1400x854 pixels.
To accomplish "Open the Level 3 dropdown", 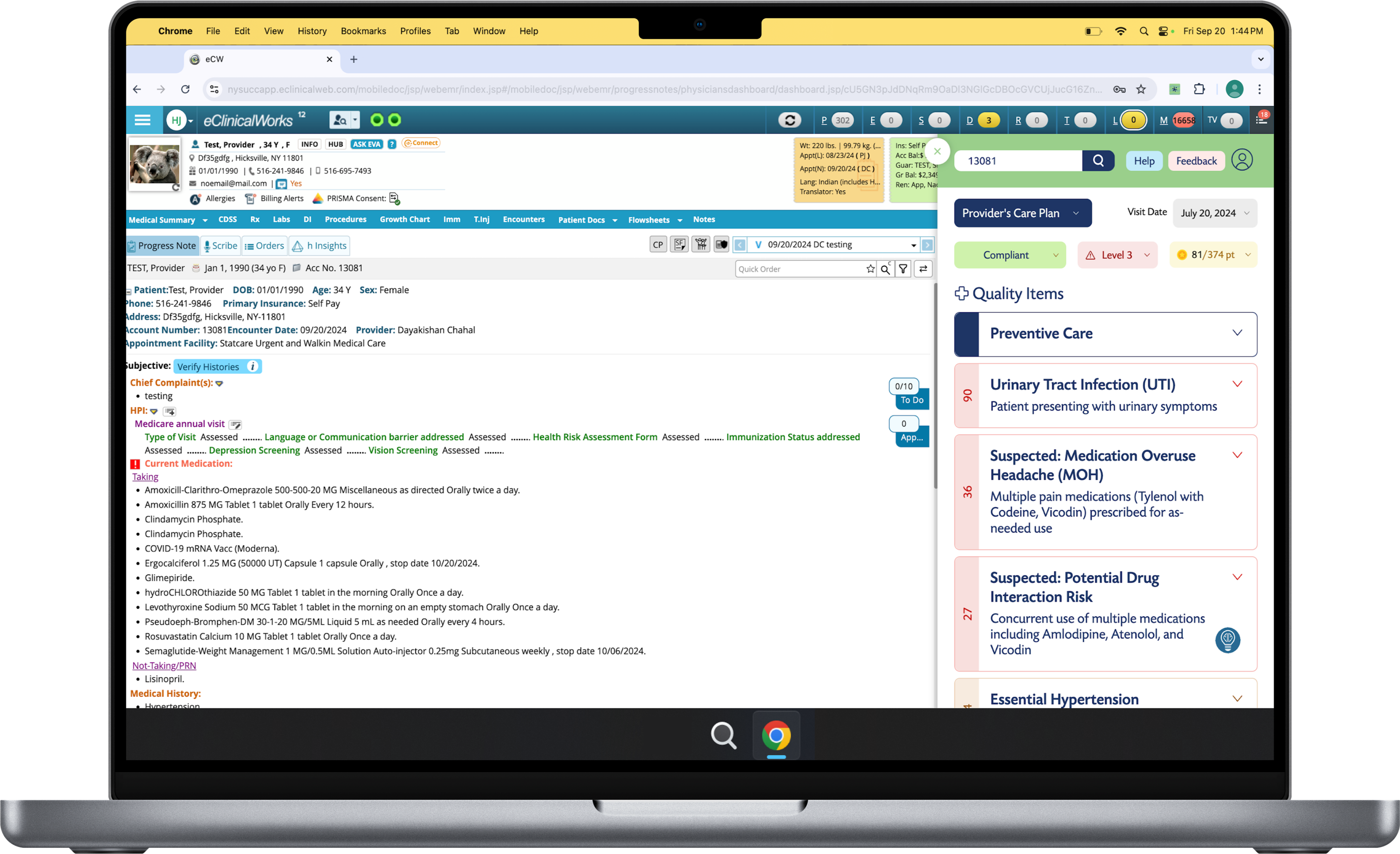I will click(x=1117, y=255).
